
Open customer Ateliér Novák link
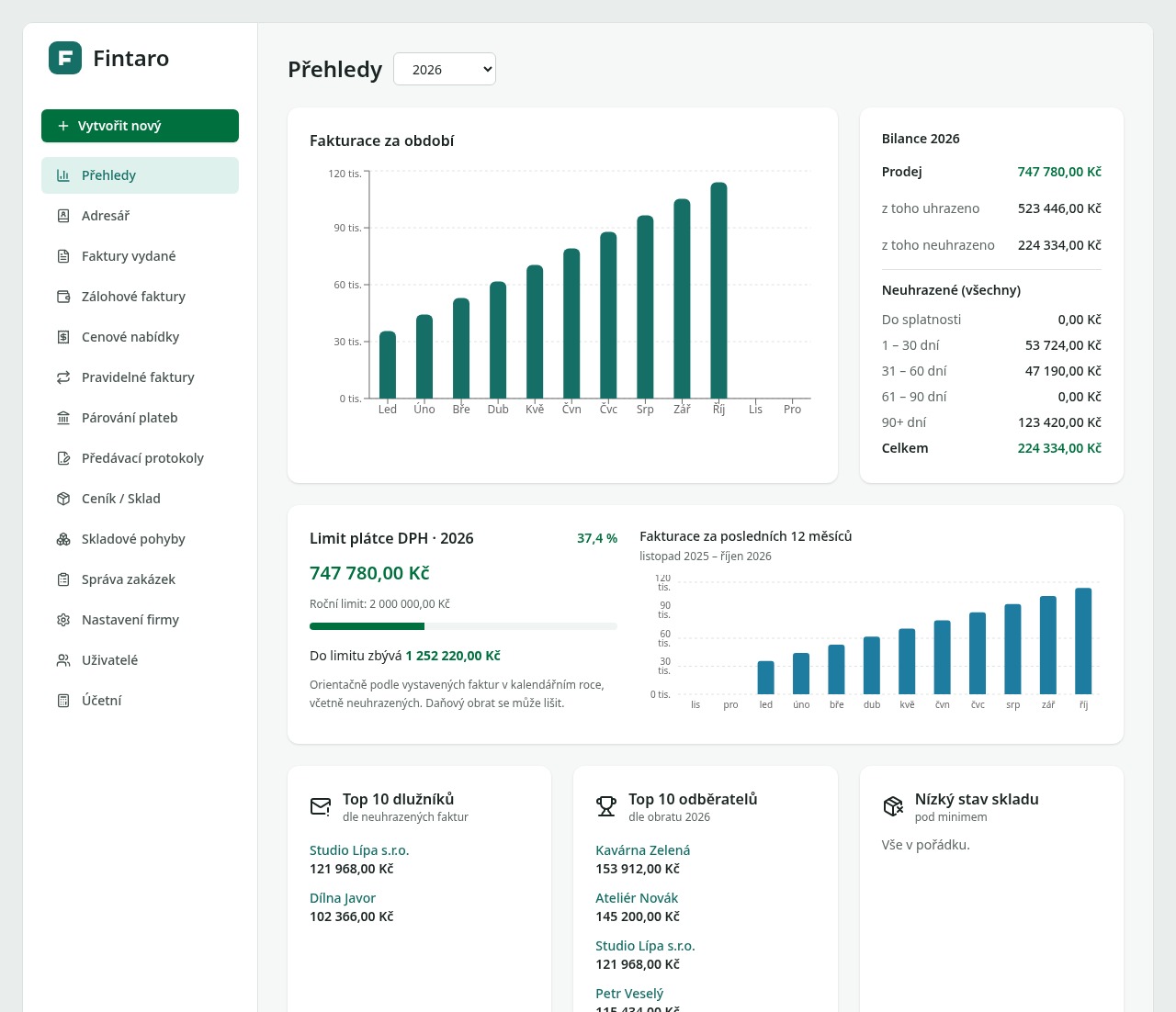(637, 898)
